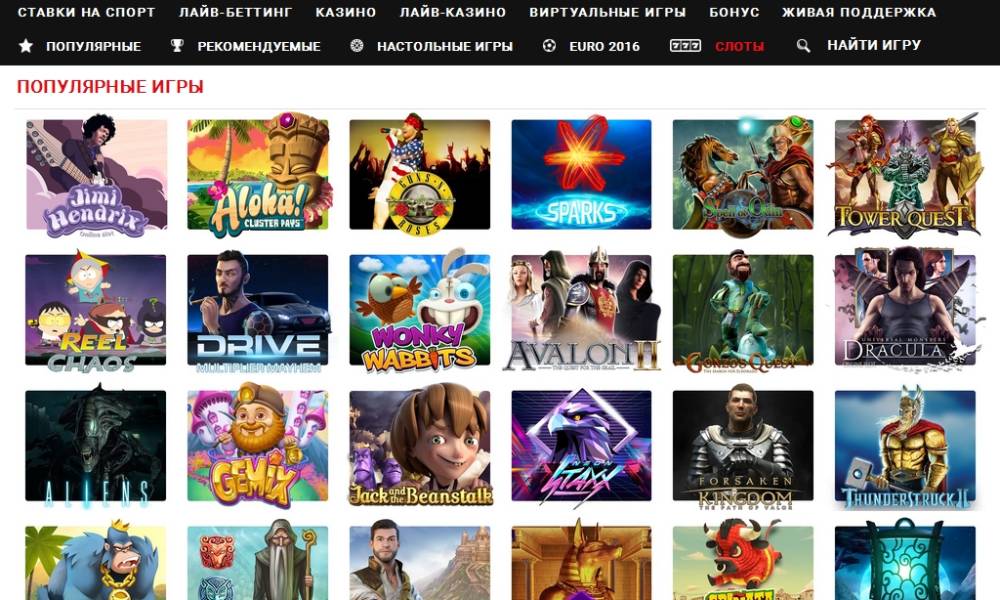Image resolution: width=1000 pixels, height=600 pixels.
Task: Open the Gonzo's Quest game thumbnail
Action: pos(743,311)
